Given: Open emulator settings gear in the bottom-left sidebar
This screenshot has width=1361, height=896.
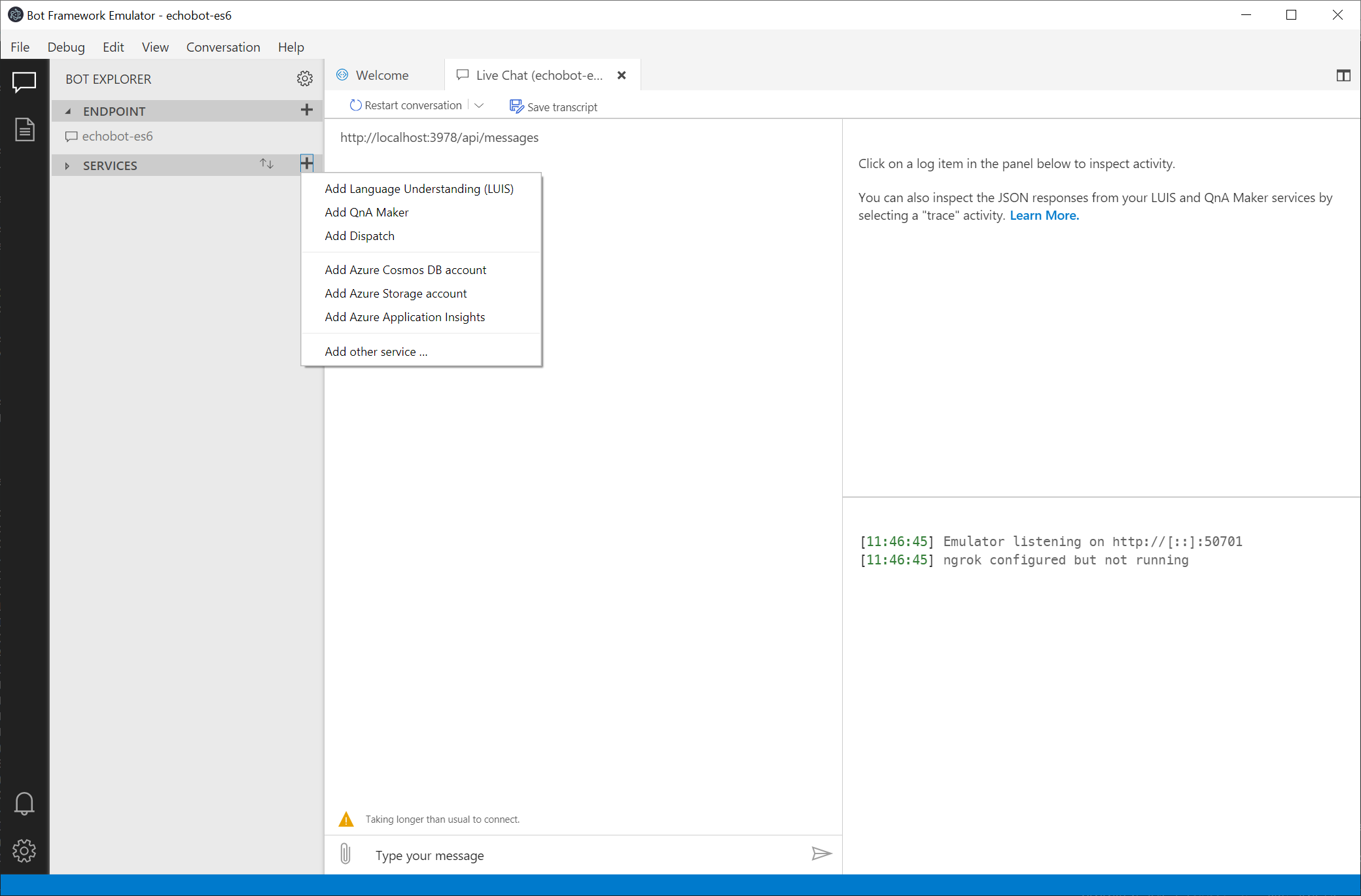Looking at the screenshot, I should coord(24,850).
